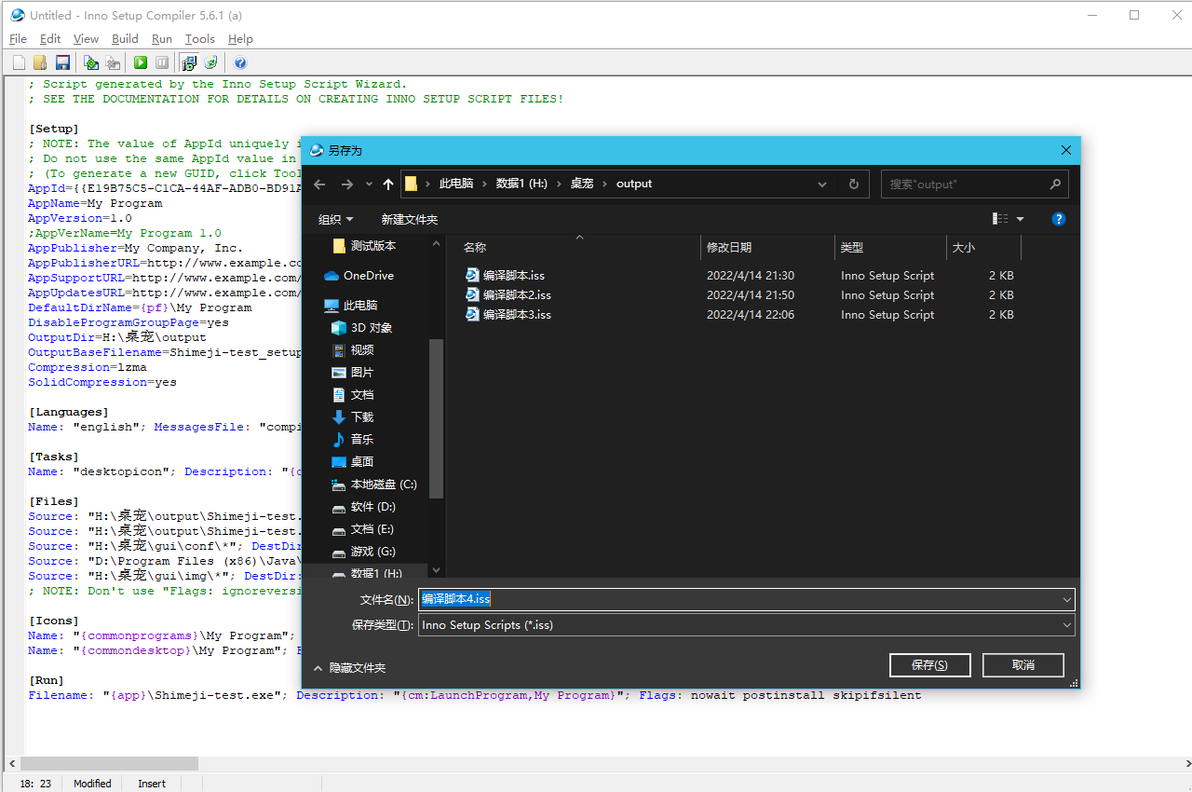Select 音乐 in navigation pane
Viewport: 1192px width, 792px height.
click(353, 439)
